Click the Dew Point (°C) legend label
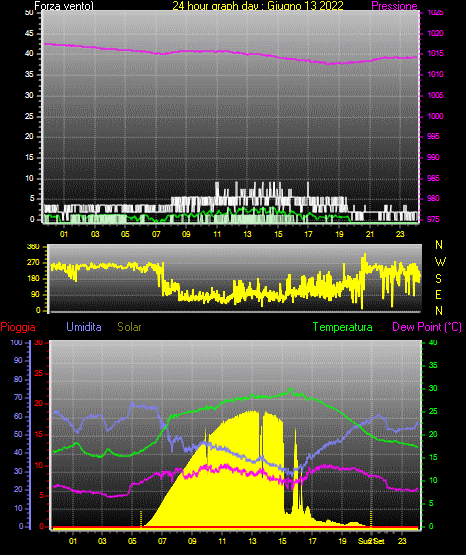 [427, 327]
